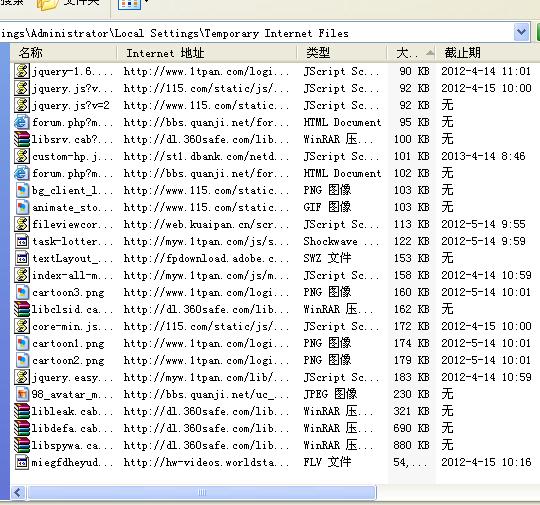Sort by the 类型 column header
Viewport: 540px width, 505px height.
342,53
